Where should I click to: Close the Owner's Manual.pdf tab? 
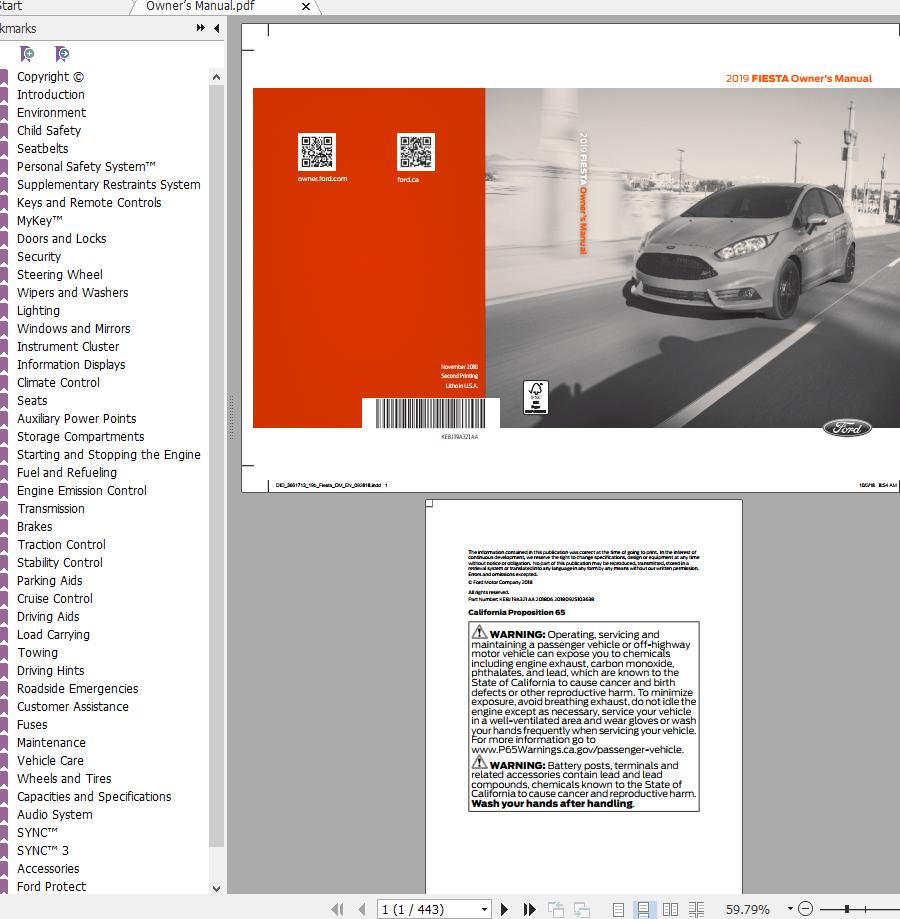coord(306,6)
